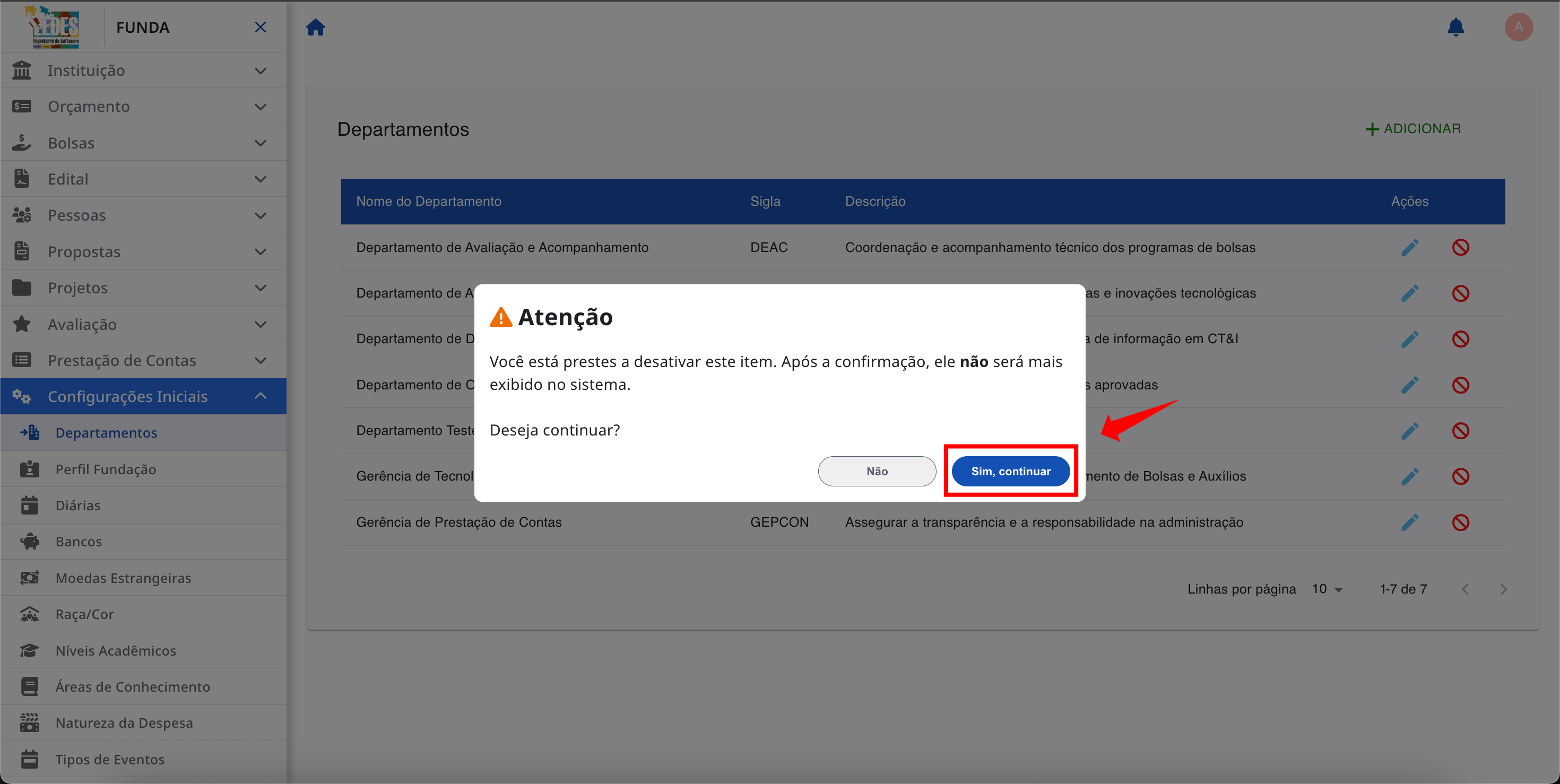This screenshot has width=1560, height=784.
Task: Click the deactivate icon in DEAC row
Action: pyautogui.click(x=1460, y=248)
